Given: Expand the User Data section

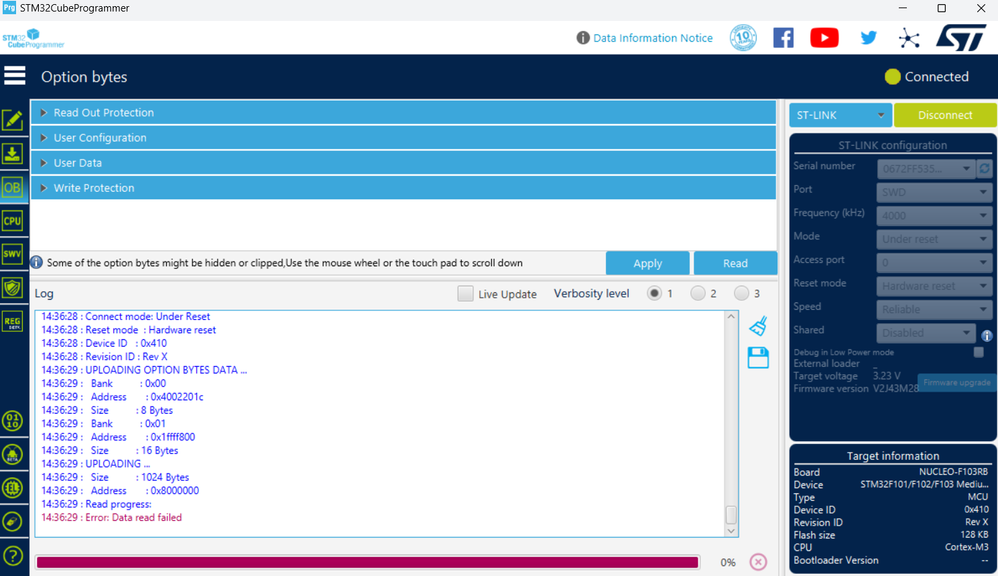Looking at the screenshot, I should point(404,163).
